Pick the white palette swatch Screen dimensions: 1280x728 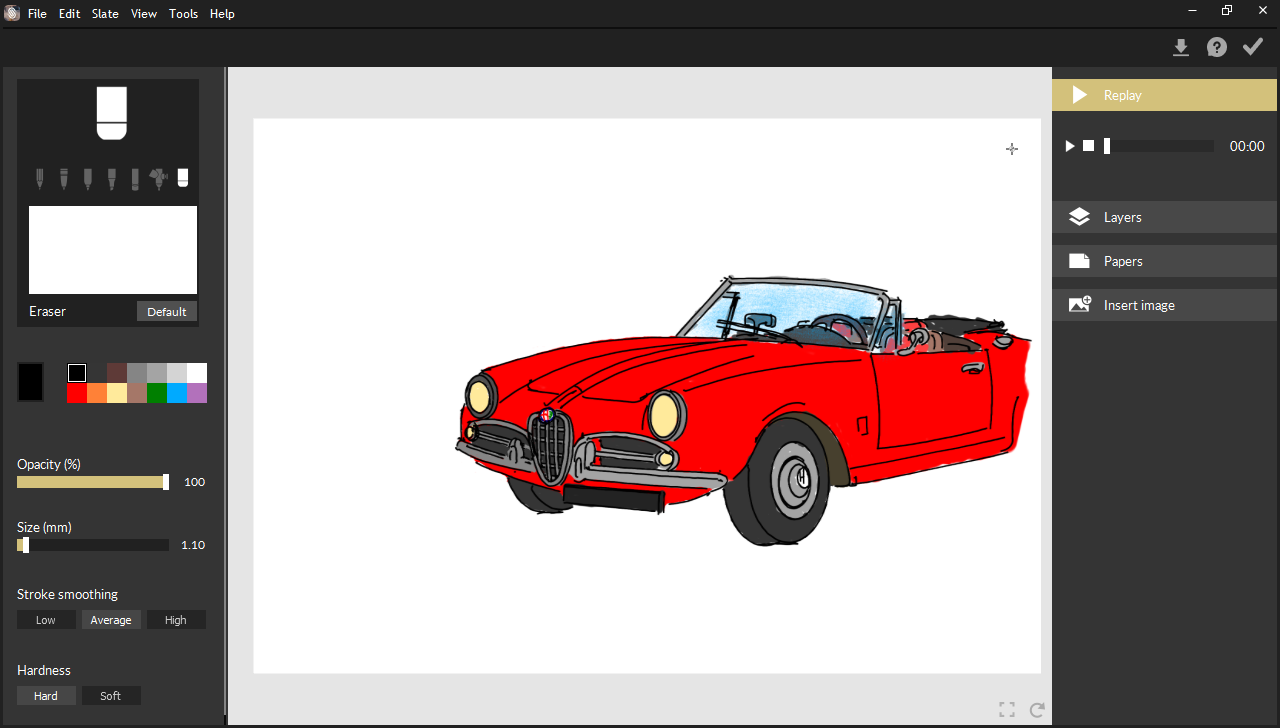[197, 373]
